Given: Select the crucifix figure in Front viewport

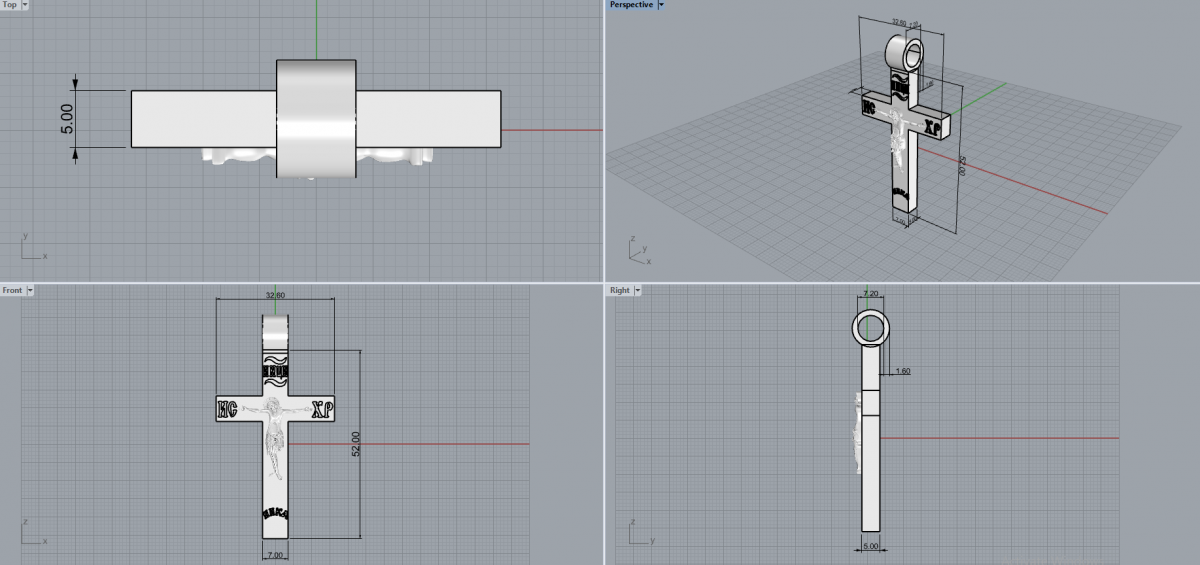Looking at the screenshot, I should (x=271, y=432).
